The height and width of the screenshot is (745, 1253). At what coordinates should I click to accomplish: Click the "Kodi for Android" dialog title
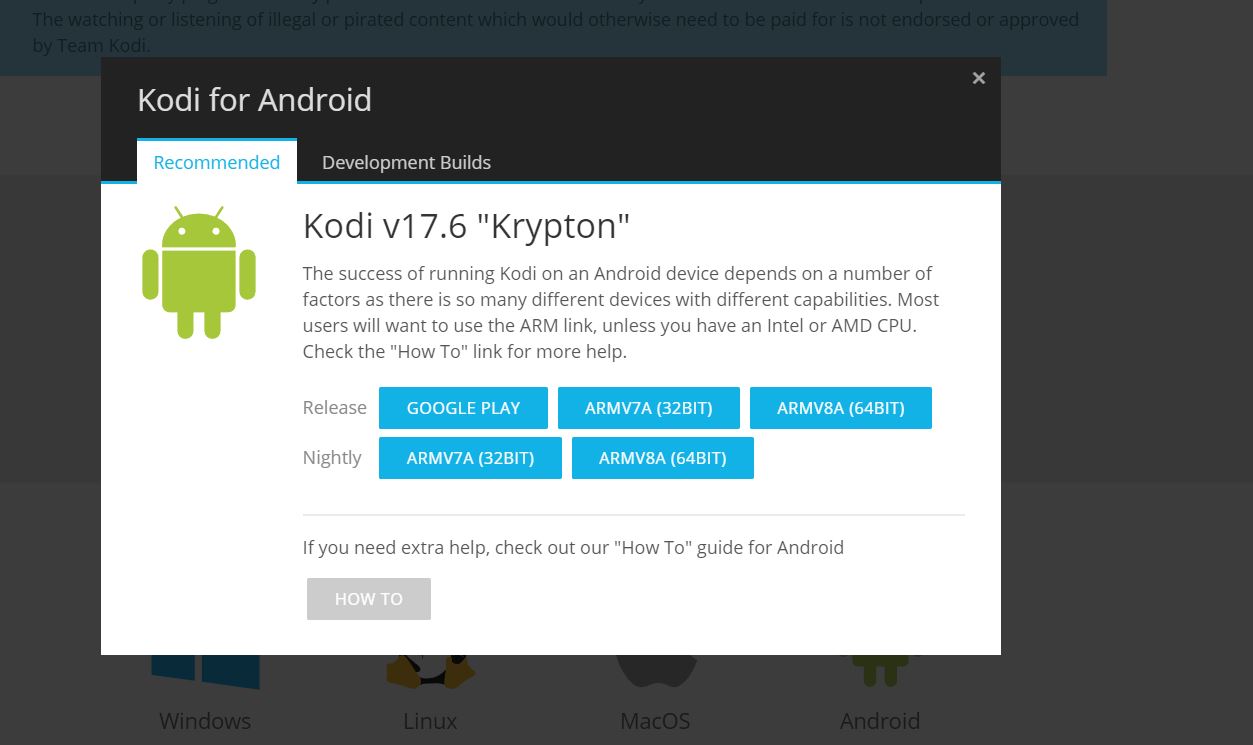254,100
